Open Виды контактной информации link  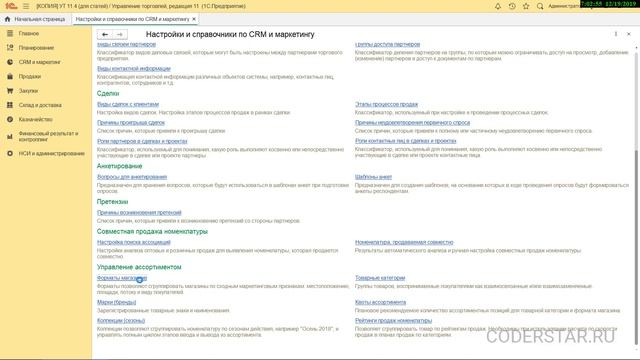(133, 69)
